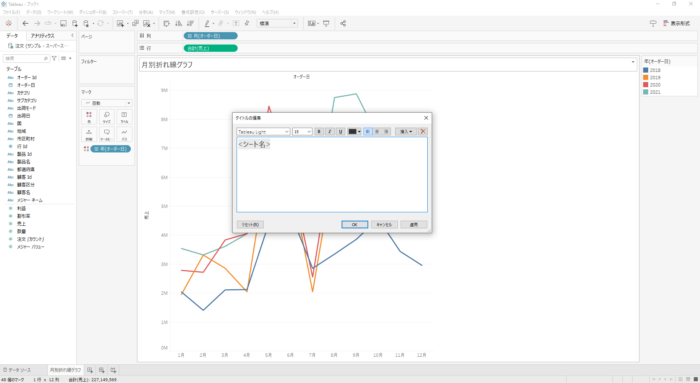Switch to the Analytics pane tab
Screen dimensions: 700x383
pyautogui.click(x=43, y=36)
